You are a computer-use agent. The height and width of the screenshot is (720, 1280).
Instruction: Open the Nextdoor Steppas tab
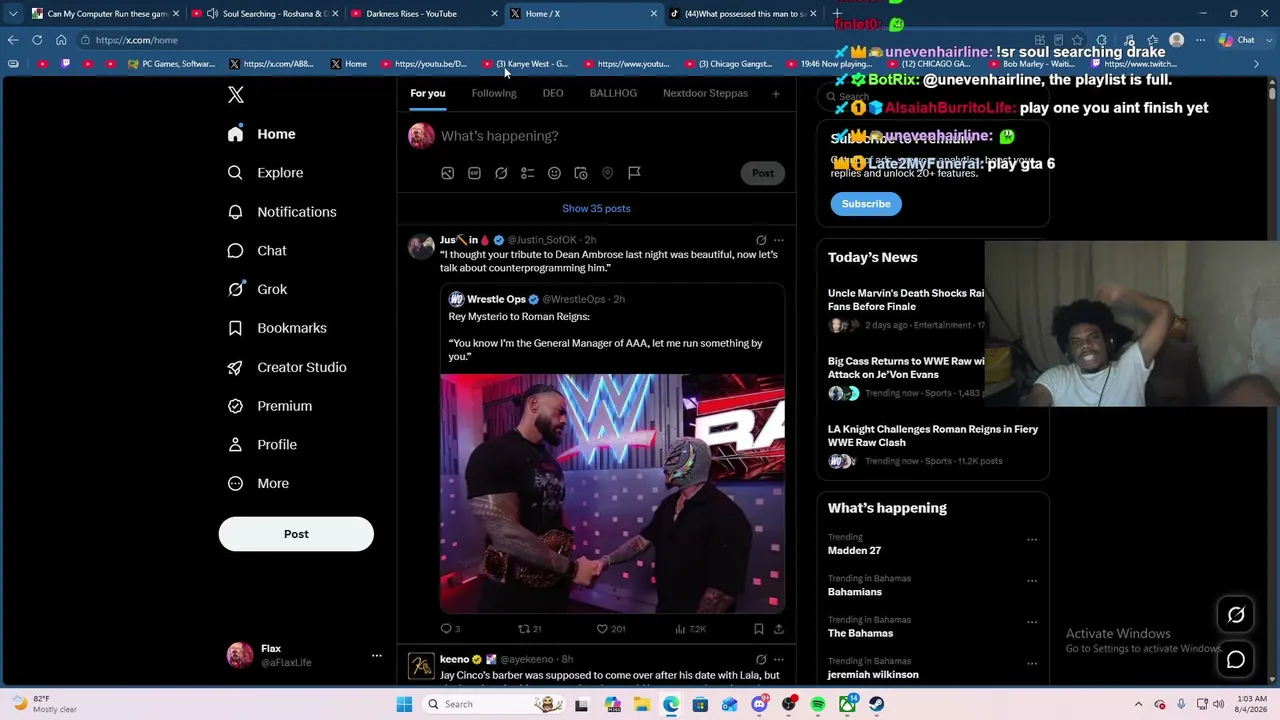tap(705, 93)
